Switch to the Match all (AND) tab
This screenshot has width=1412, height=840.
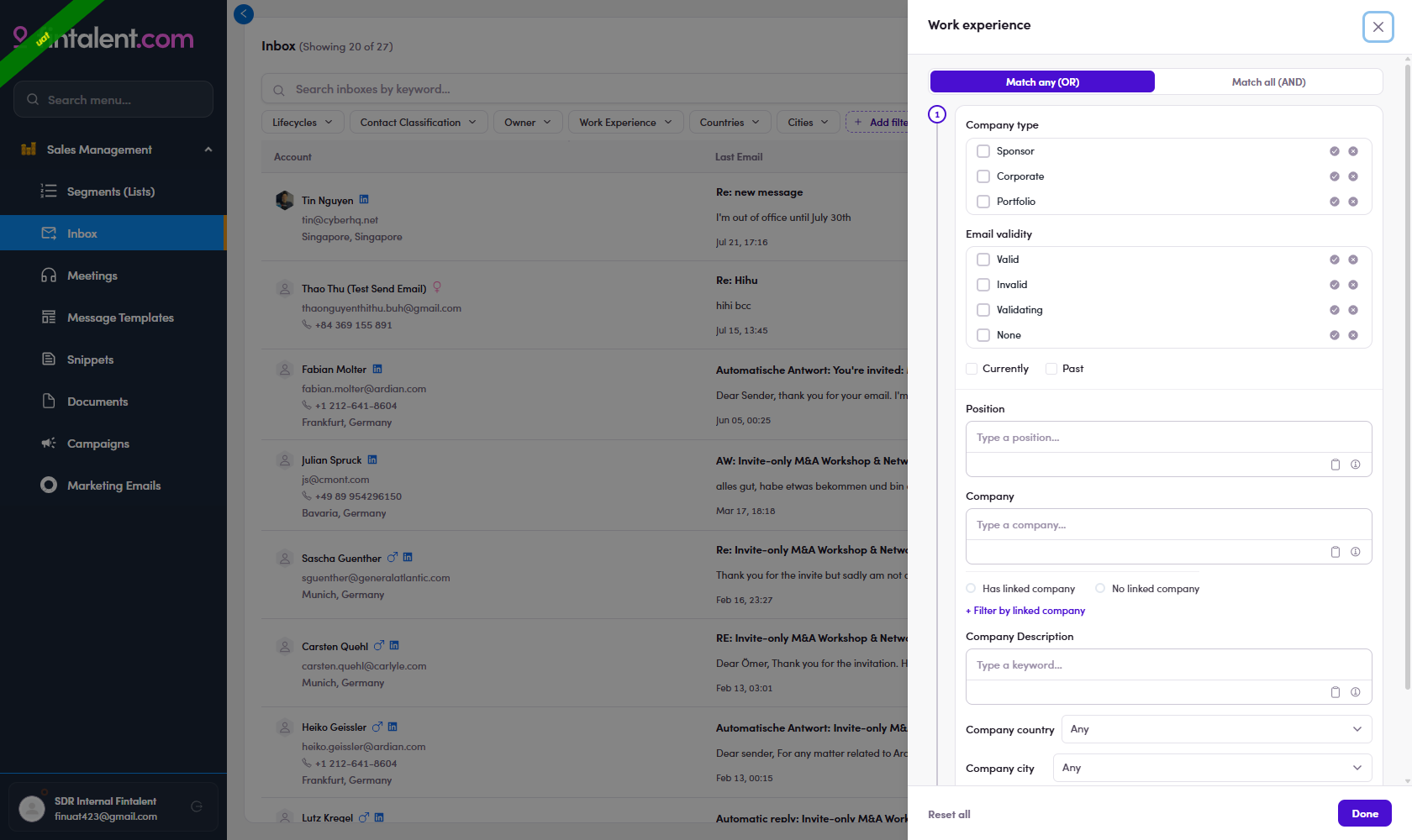coord(1268,81)
